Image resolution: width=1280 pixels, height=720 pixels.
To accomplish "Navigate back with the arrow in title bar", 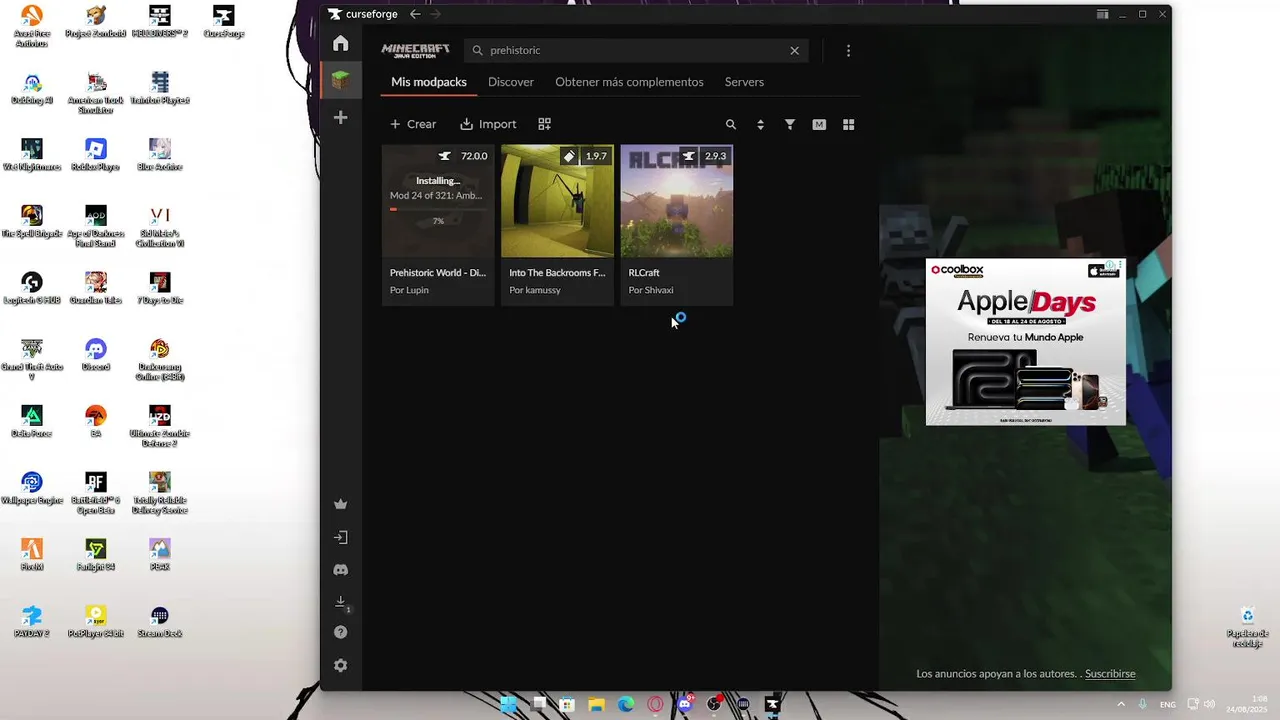I will (x=415, y=14).
